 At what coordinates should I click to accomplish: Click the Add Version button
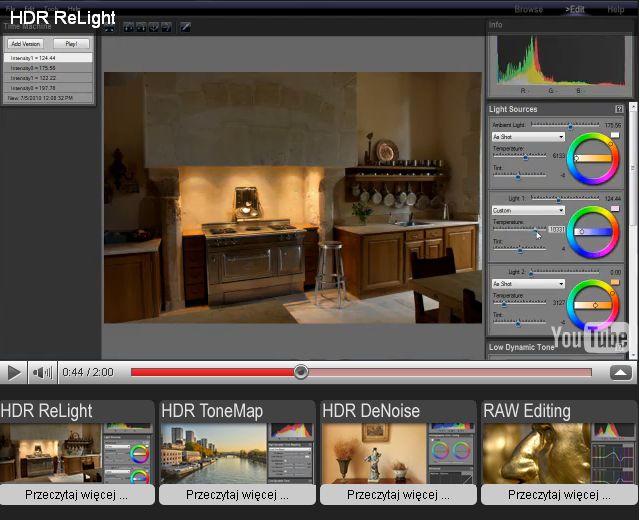(x=25, y=44)
